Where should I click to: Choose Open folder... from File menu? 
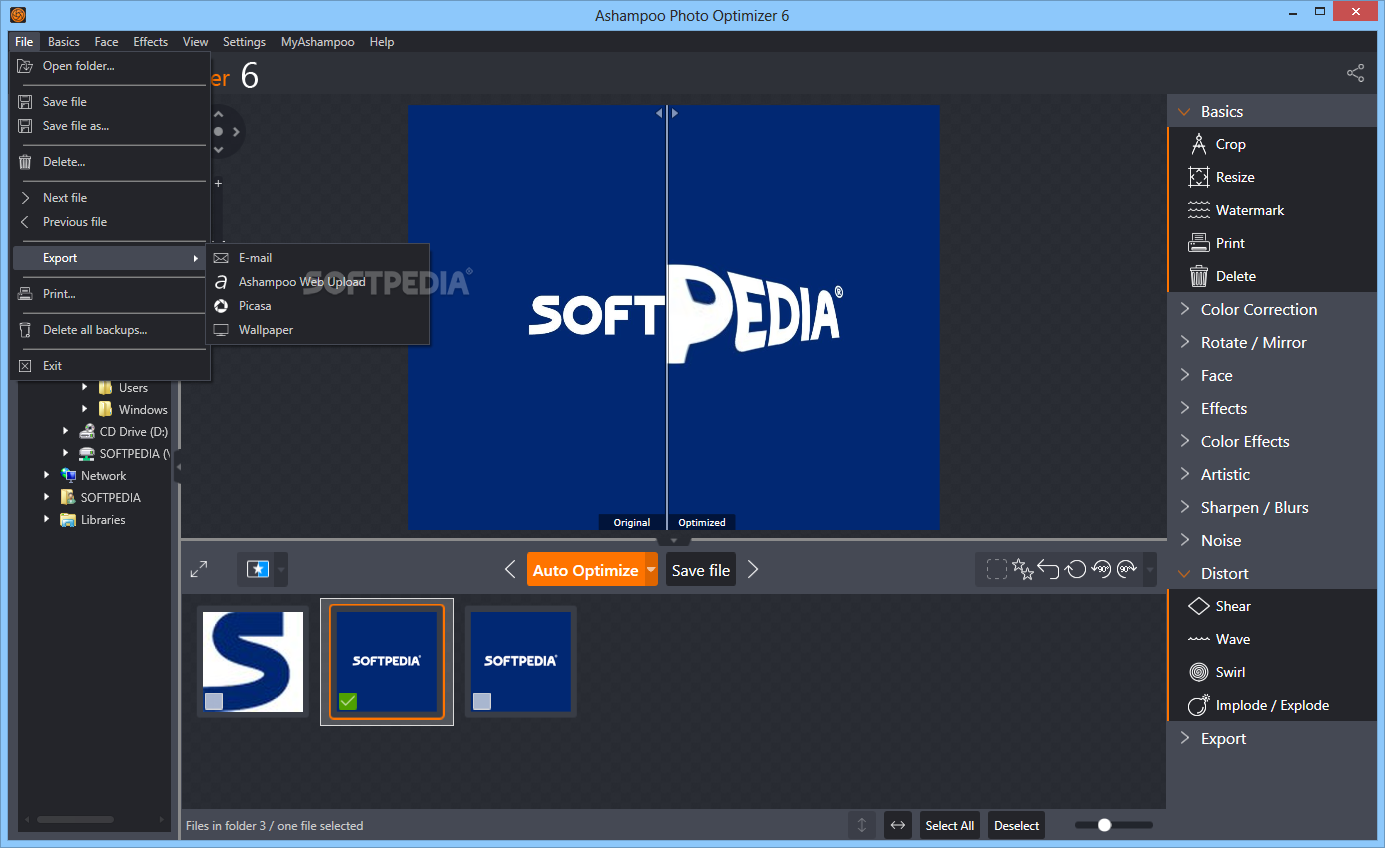[110, 66]
